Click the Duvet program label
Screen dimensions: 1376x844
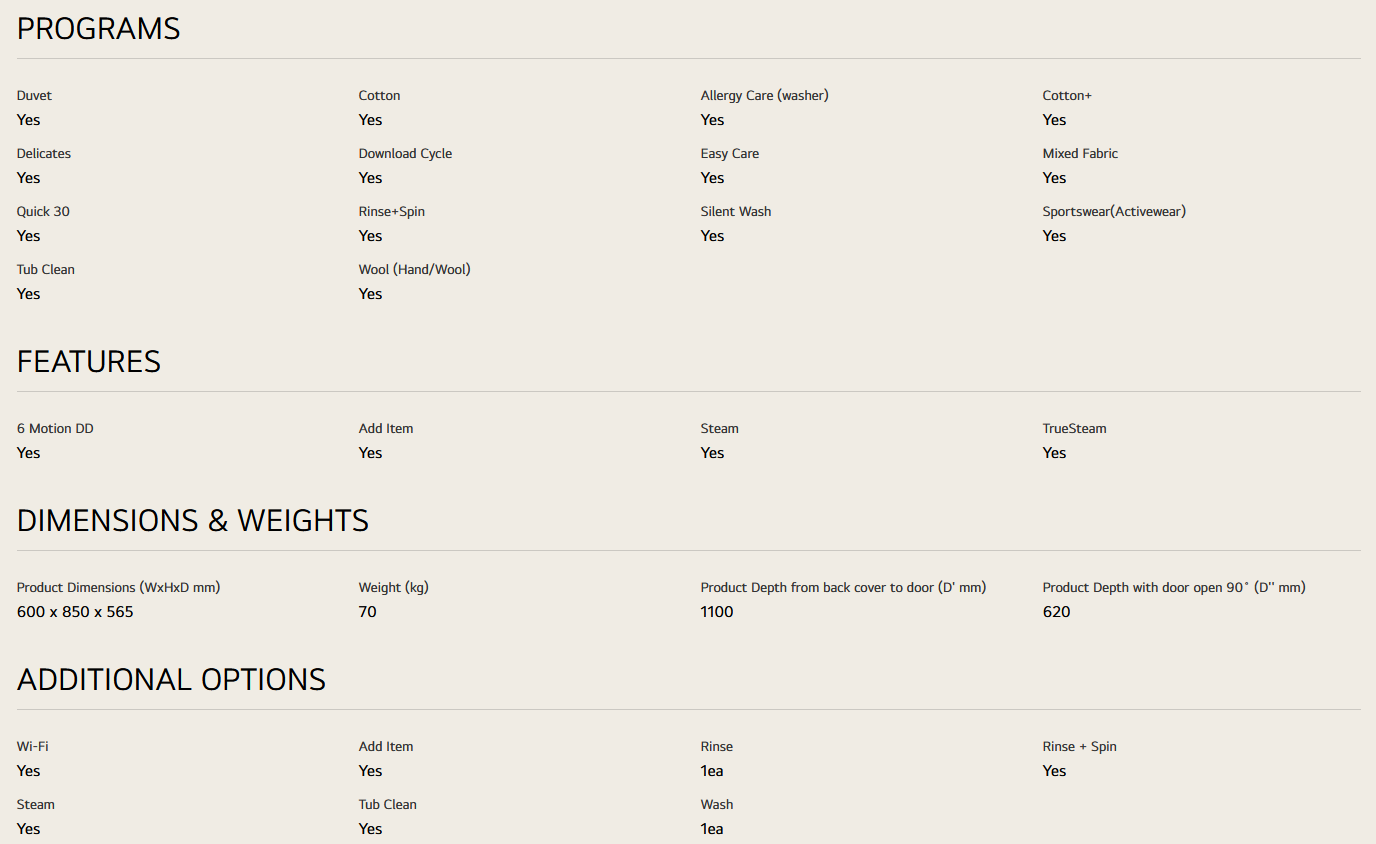coord(34,96)
